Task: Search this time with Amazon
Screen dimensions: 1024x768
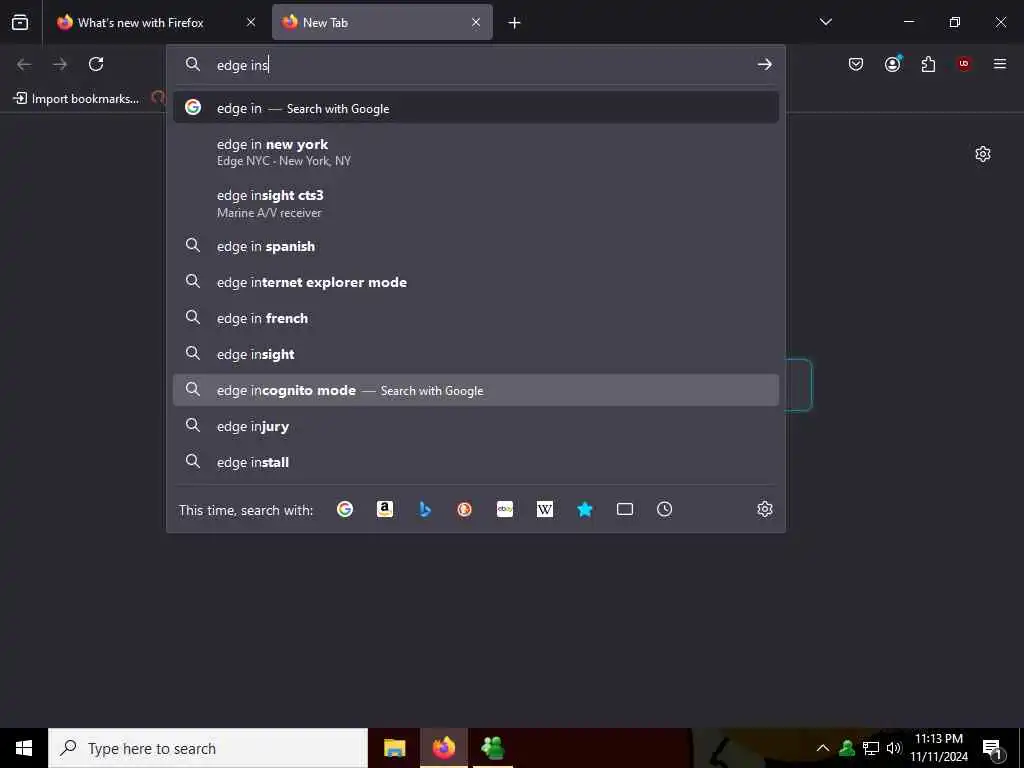Action: click(385, 509)
